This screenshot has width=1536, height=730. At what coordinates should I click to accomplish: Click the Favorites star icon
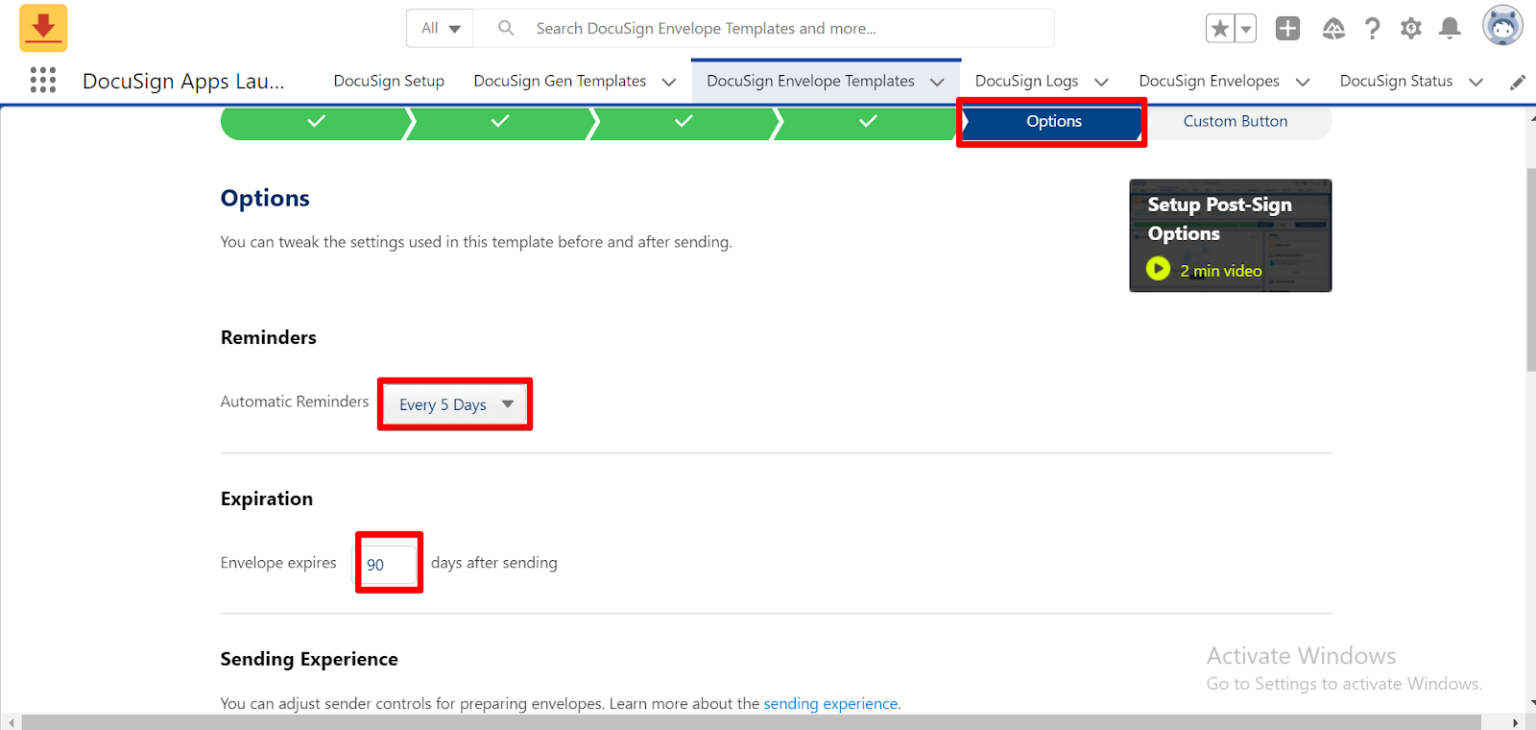(1220, 29)
